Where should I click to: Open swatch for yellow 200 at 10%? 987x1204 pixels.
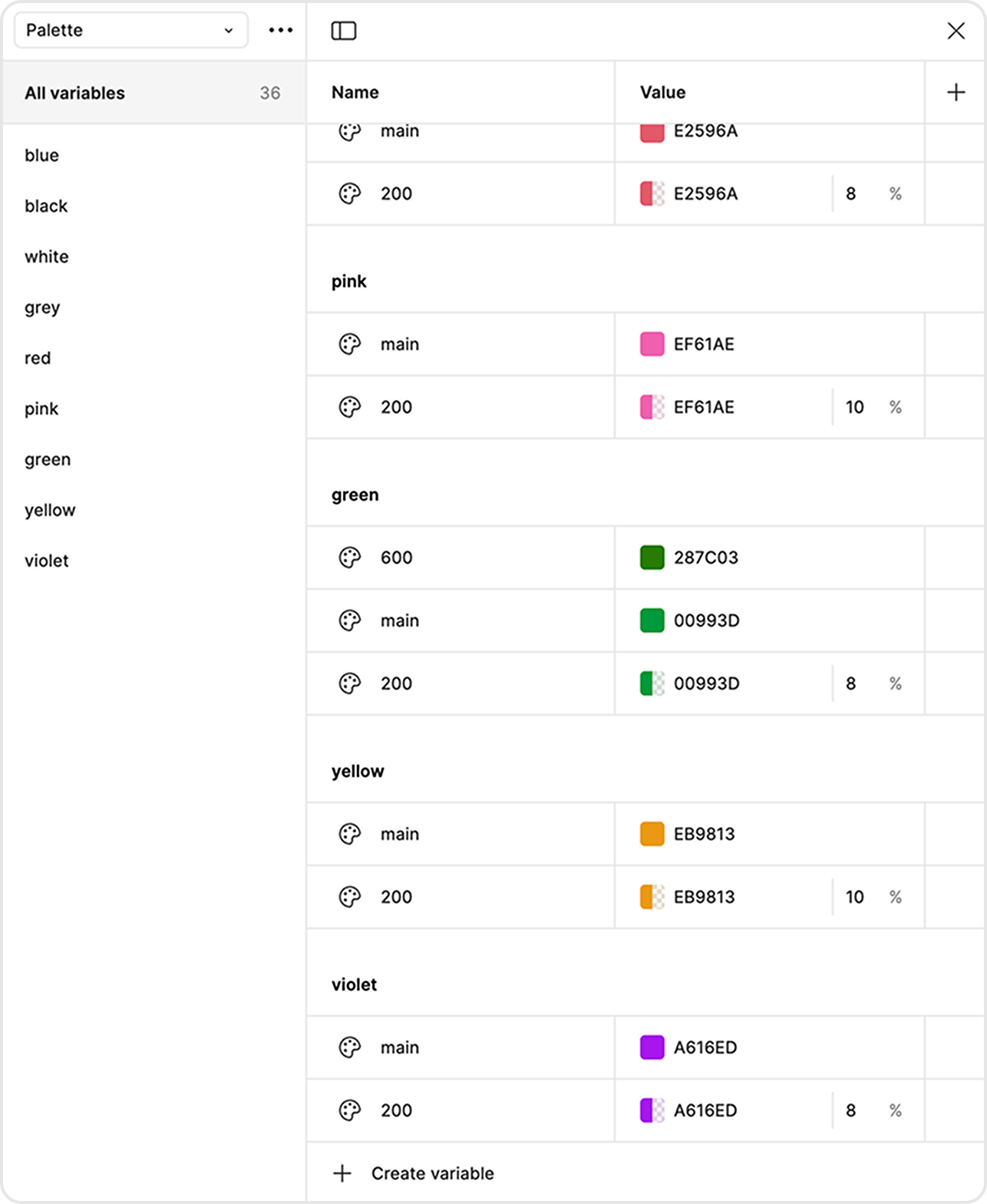point(652,897)
